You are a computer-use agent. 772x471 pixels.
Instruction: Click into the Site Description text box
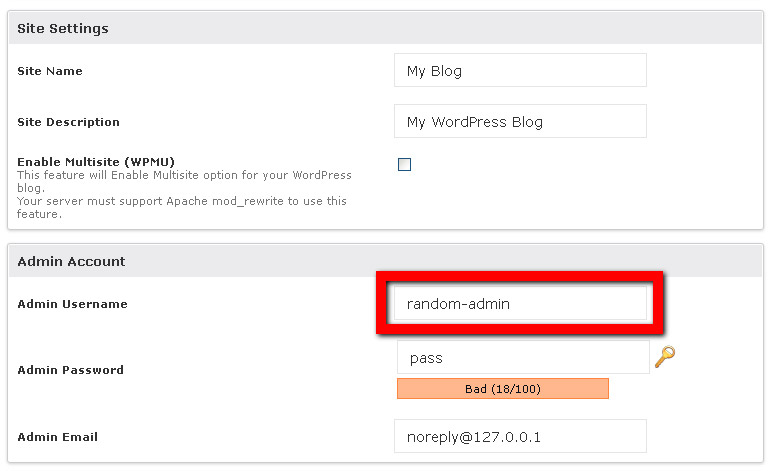(x=520, y=121)
